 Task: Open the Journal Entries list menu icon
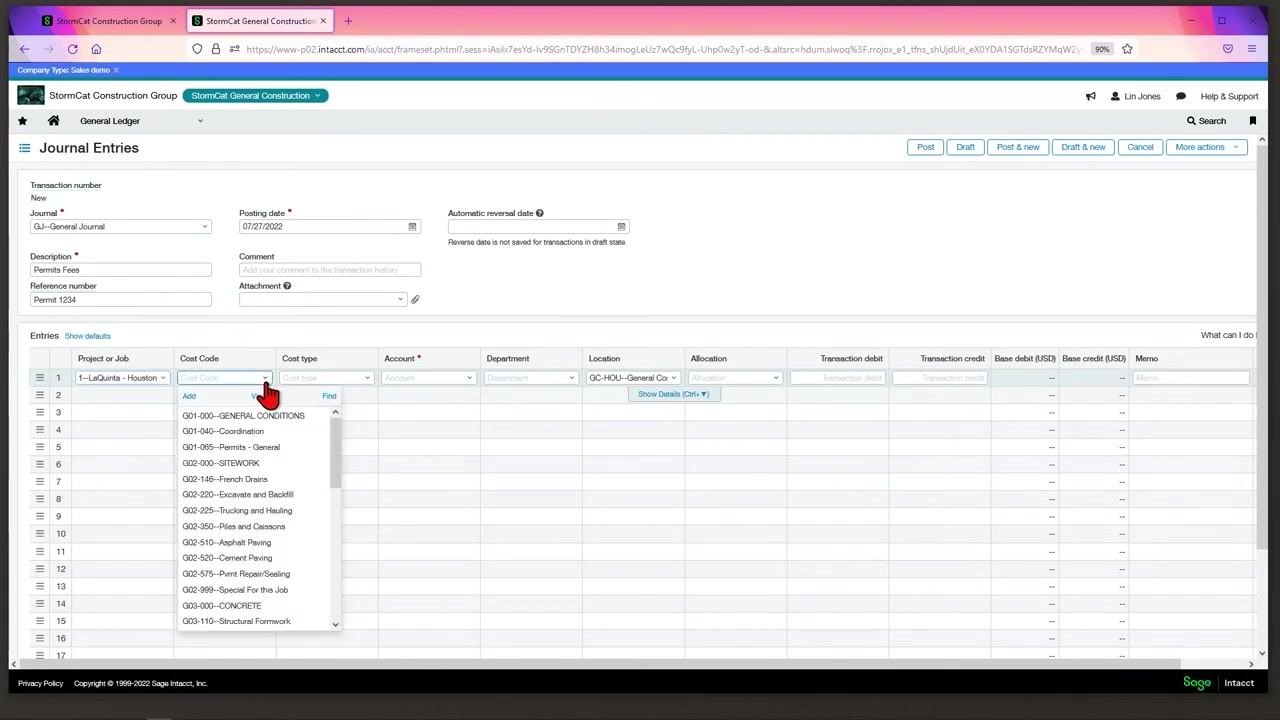point(25,148)
